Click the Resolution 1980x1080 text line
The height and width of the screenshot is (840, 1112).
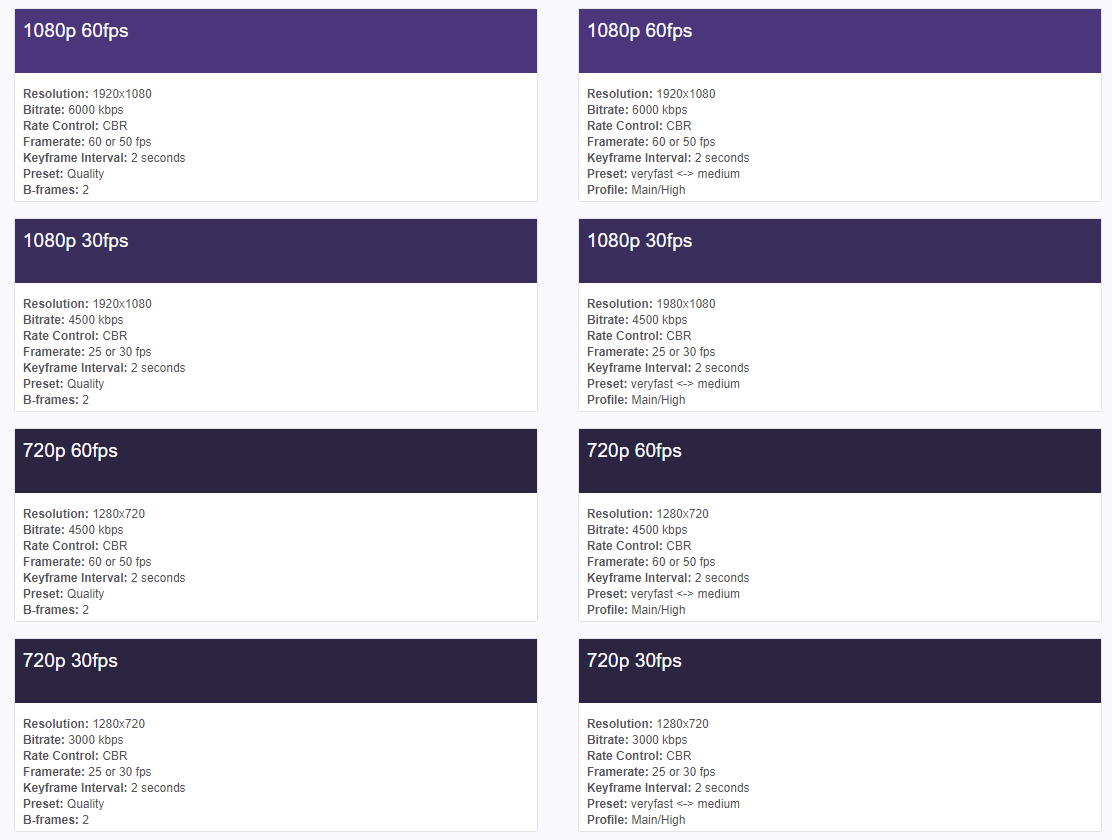[x=650, y=304]
